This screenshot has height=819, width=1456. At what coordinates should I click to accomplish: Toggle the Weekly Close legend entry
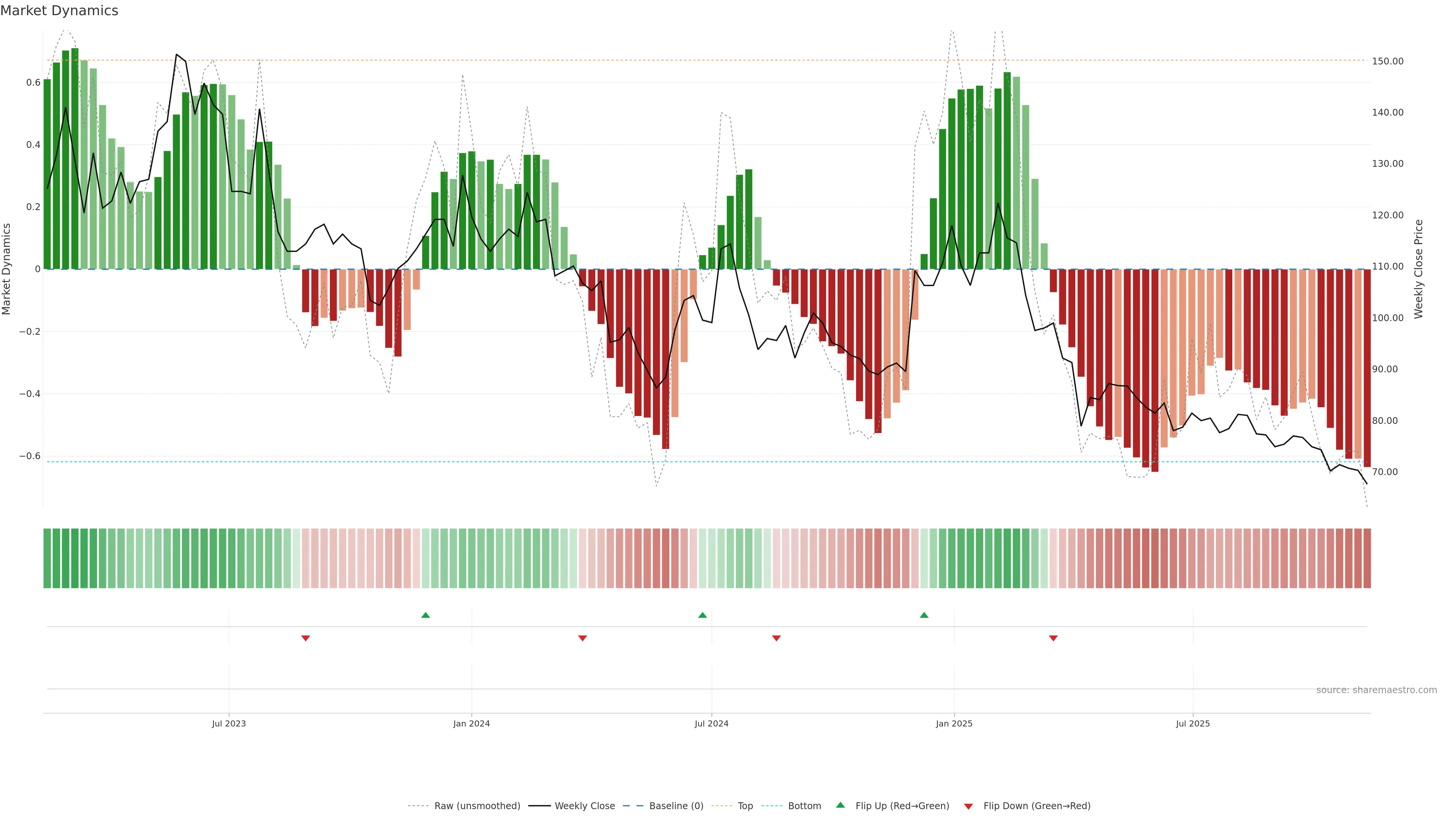pos(584,806)
